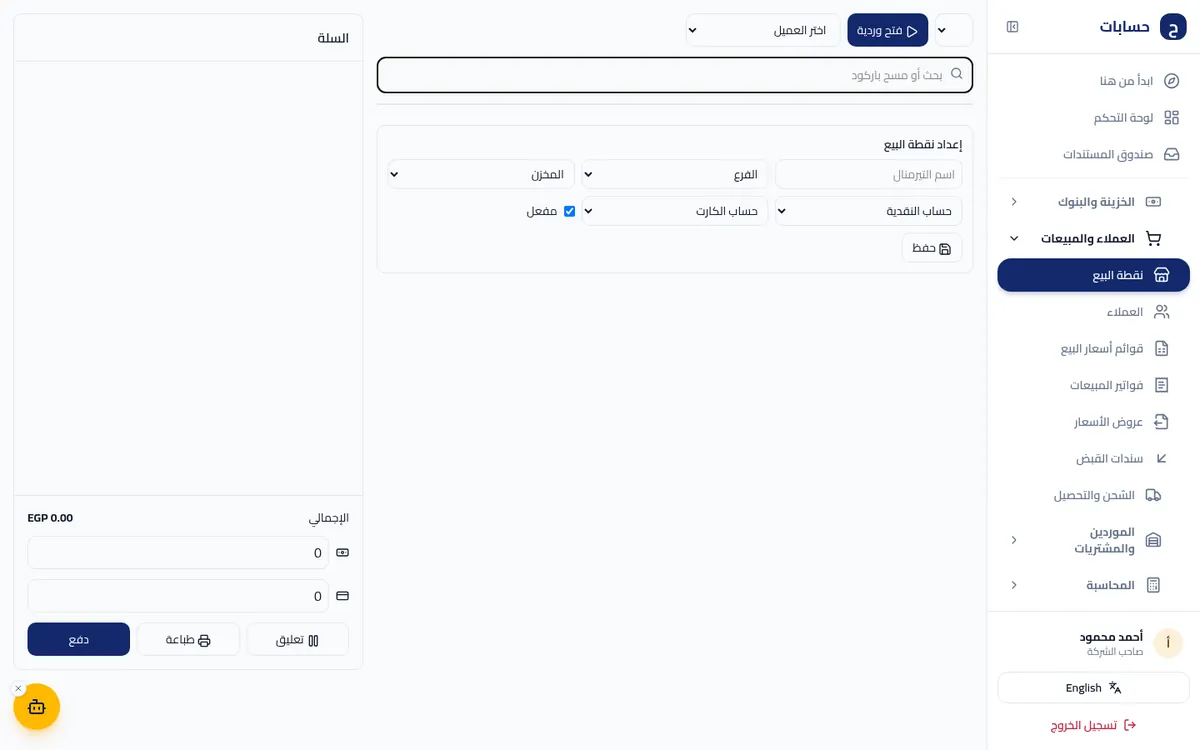Uncheck the مفعل checkbox

[x=569, y=211]
